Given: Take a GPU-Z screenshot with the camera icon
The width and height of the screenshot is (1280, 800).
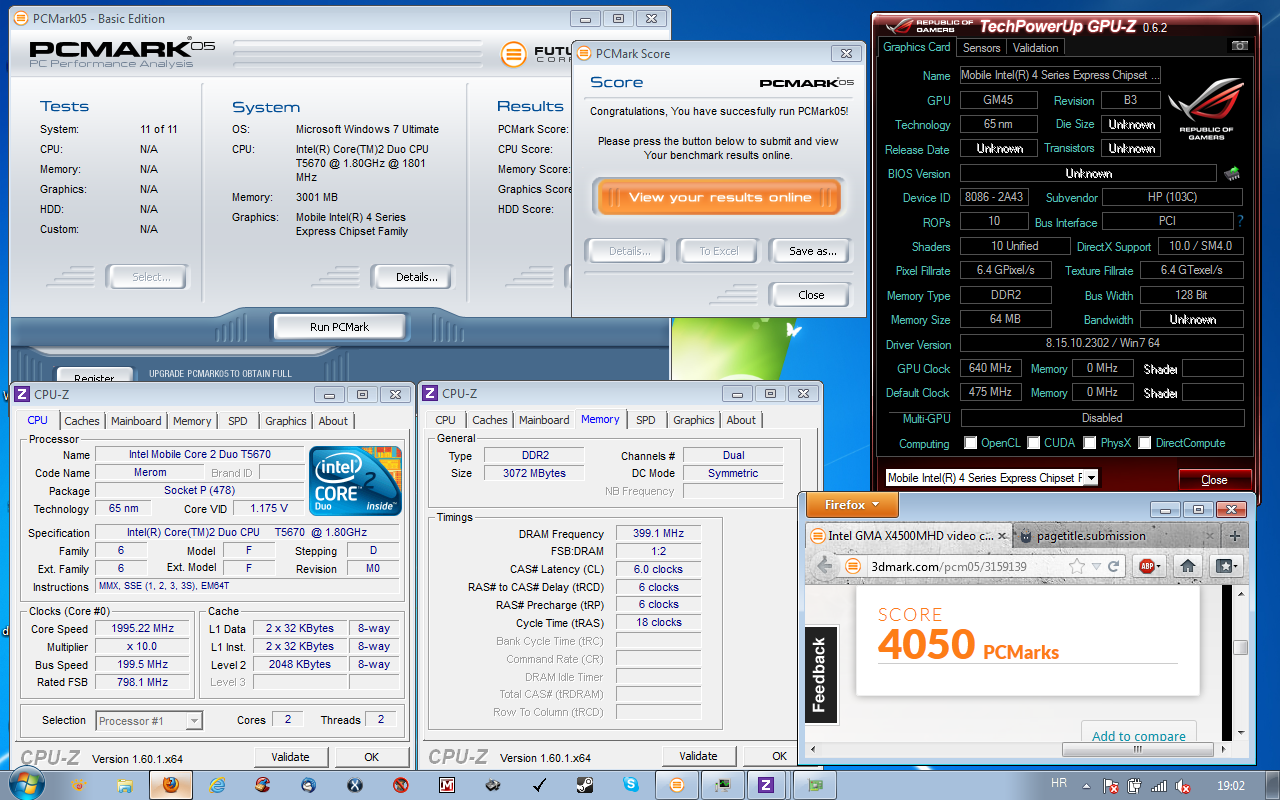Looking at the screenshot, I should (x=1240, y=47).
